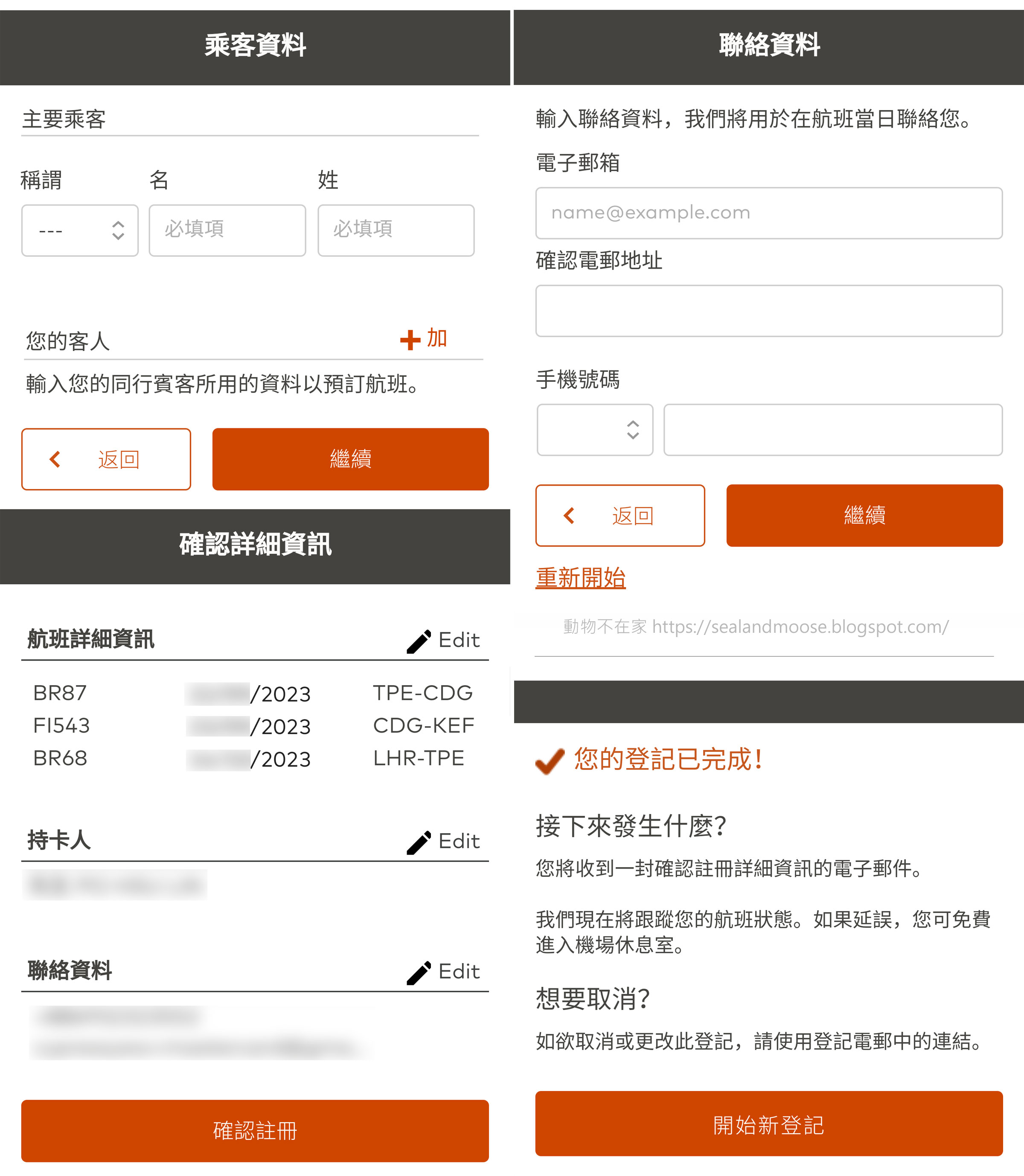Click the 確認註冊 button
Screen dimensions: 1024x1176
point(255,1130)
